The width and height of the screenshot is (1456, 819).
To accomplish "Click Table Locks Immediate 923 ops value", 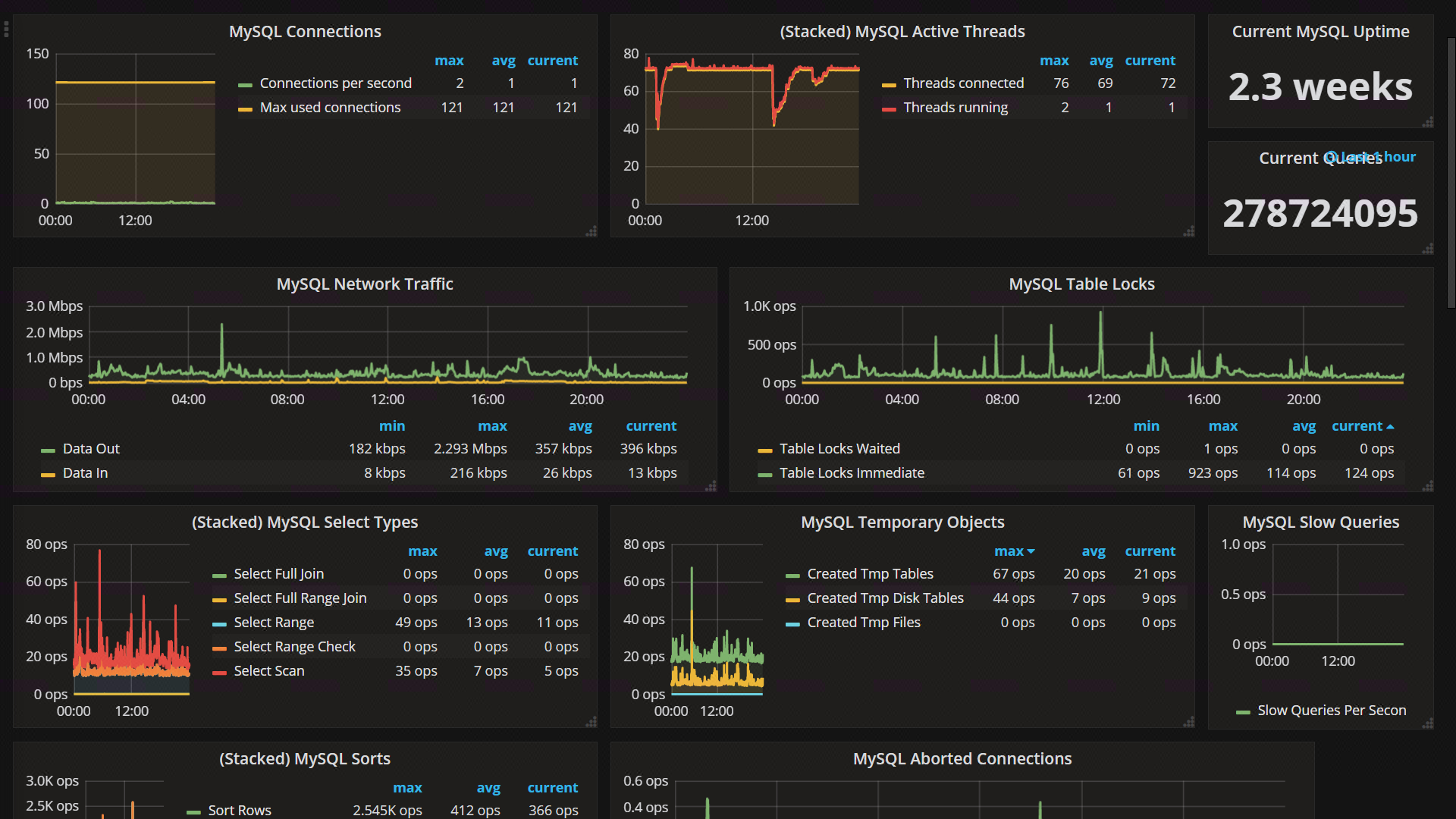I will click(1213, 473).
